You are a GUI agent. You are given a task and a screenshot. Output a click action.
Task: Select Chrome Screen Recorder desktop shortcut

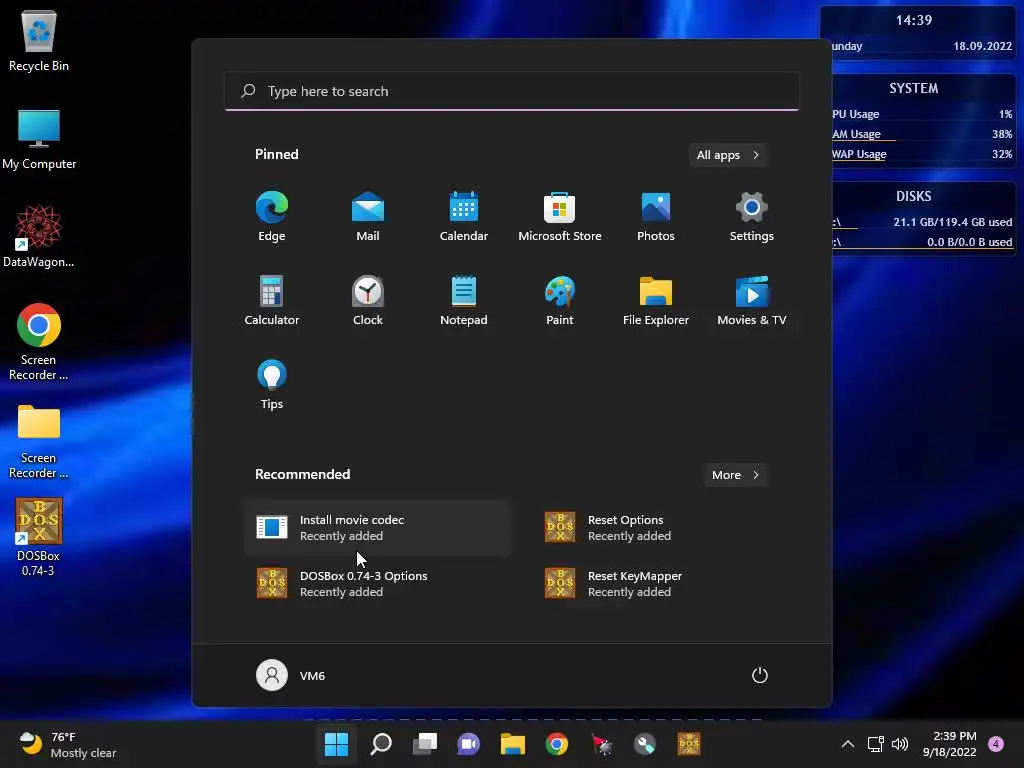pos(39,342)
